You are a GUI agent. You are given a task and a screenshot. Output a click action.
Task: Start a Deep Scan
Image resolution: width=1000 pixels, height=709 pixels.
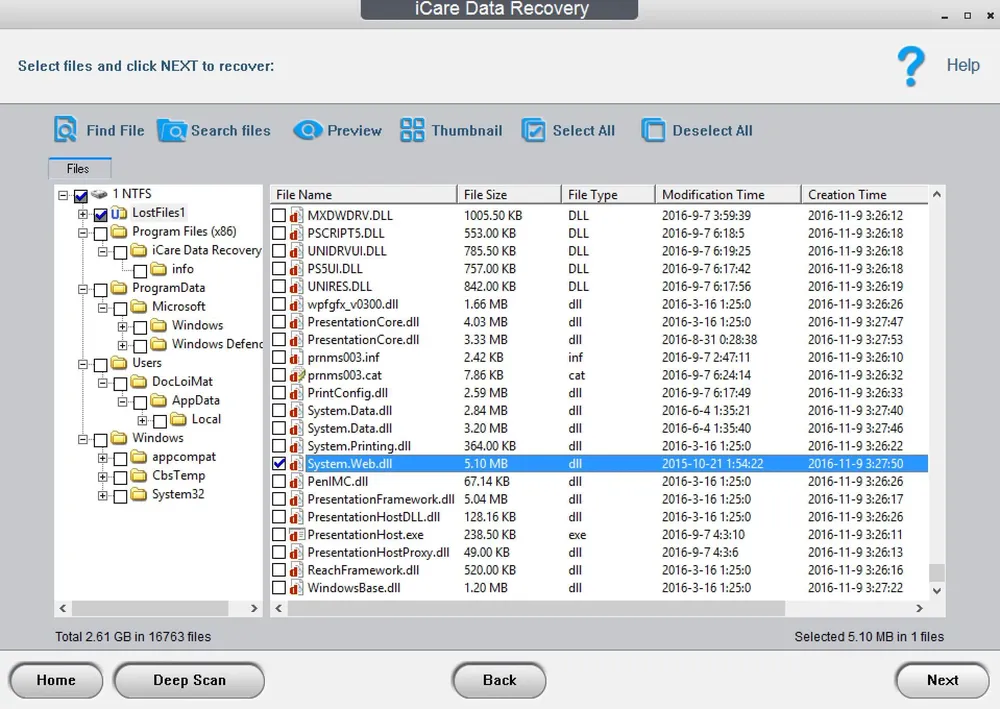188,680
